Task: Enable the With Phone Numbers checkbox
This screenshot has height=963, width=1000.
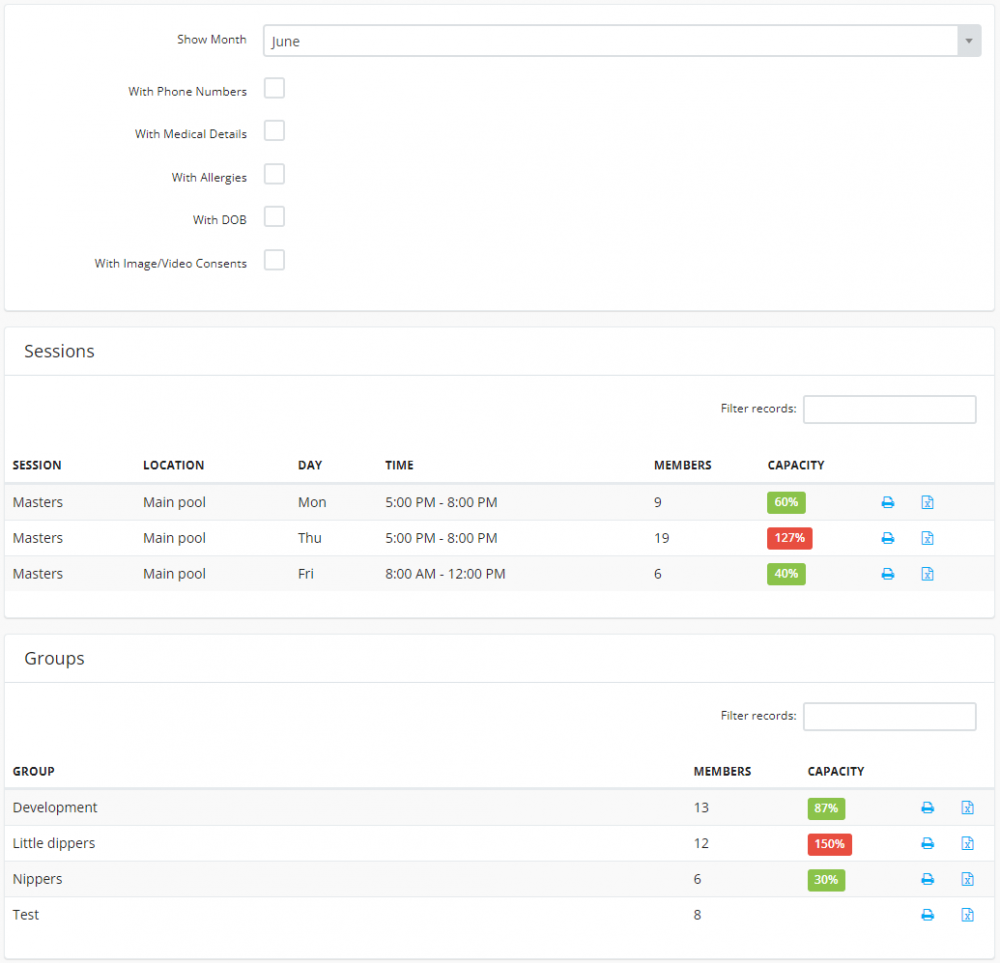Action: click(x=274, y=88)
